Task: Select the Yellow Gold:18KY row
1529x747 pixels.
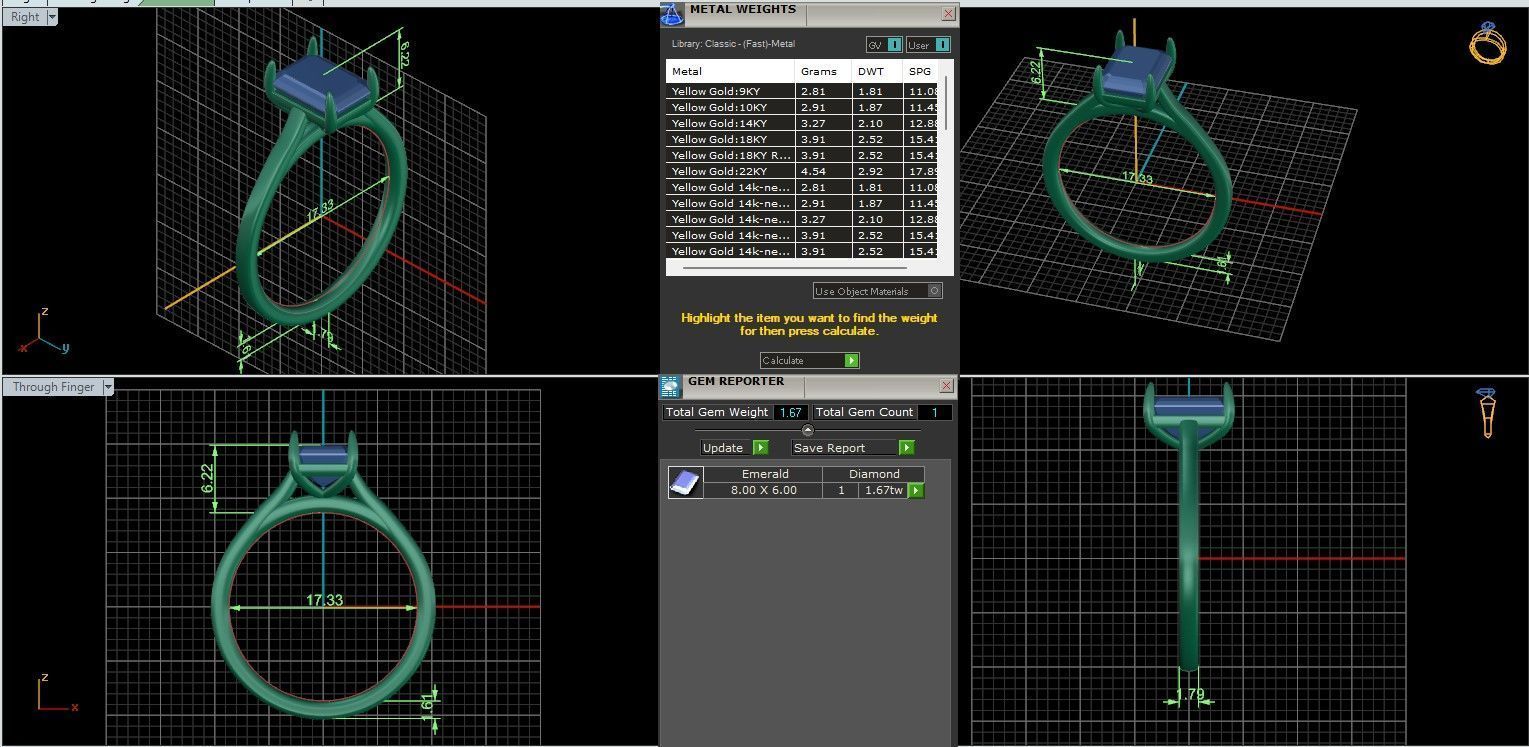Action: [x=804, y=139]
